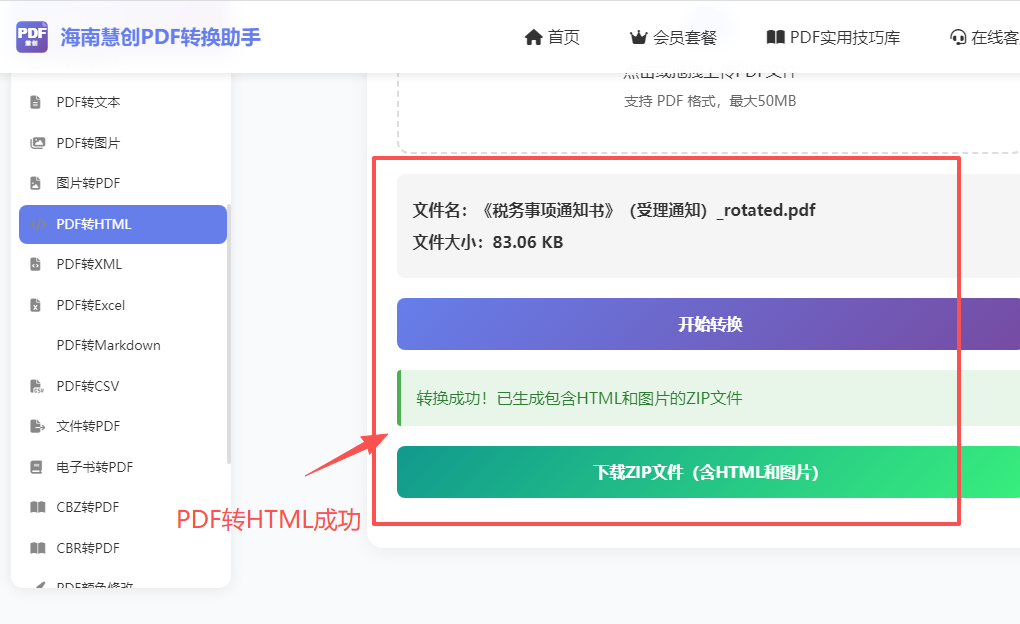Click the export file icon beside 文件转PDF

pyautogui.click(x=38, y=426)
